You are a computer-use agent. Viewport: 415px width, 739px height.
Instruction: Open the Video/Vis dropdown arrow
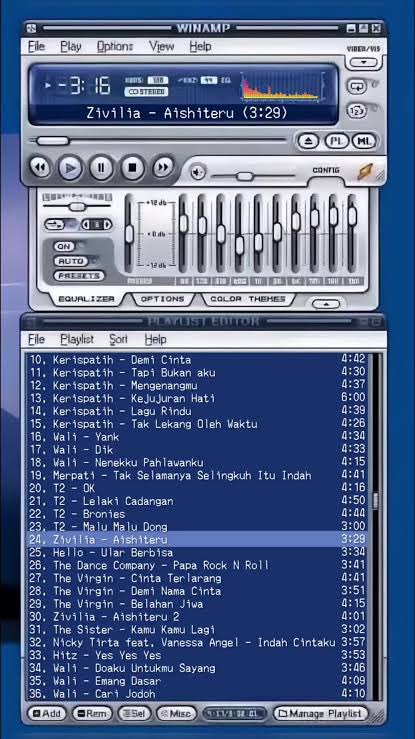(363, 62)
